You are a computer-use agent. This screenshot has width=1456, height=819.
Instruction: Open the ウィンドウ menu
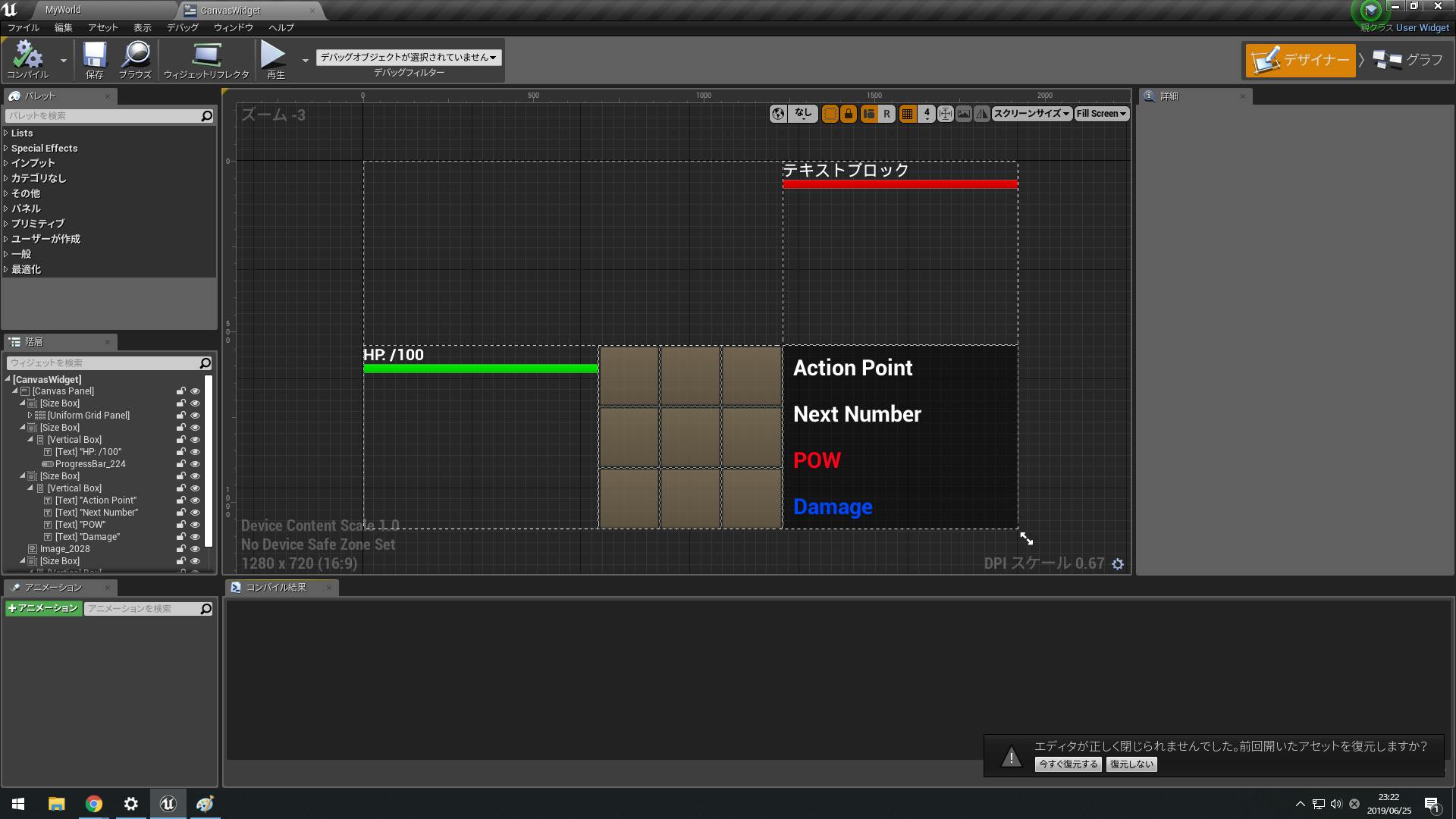coord(233,27)
